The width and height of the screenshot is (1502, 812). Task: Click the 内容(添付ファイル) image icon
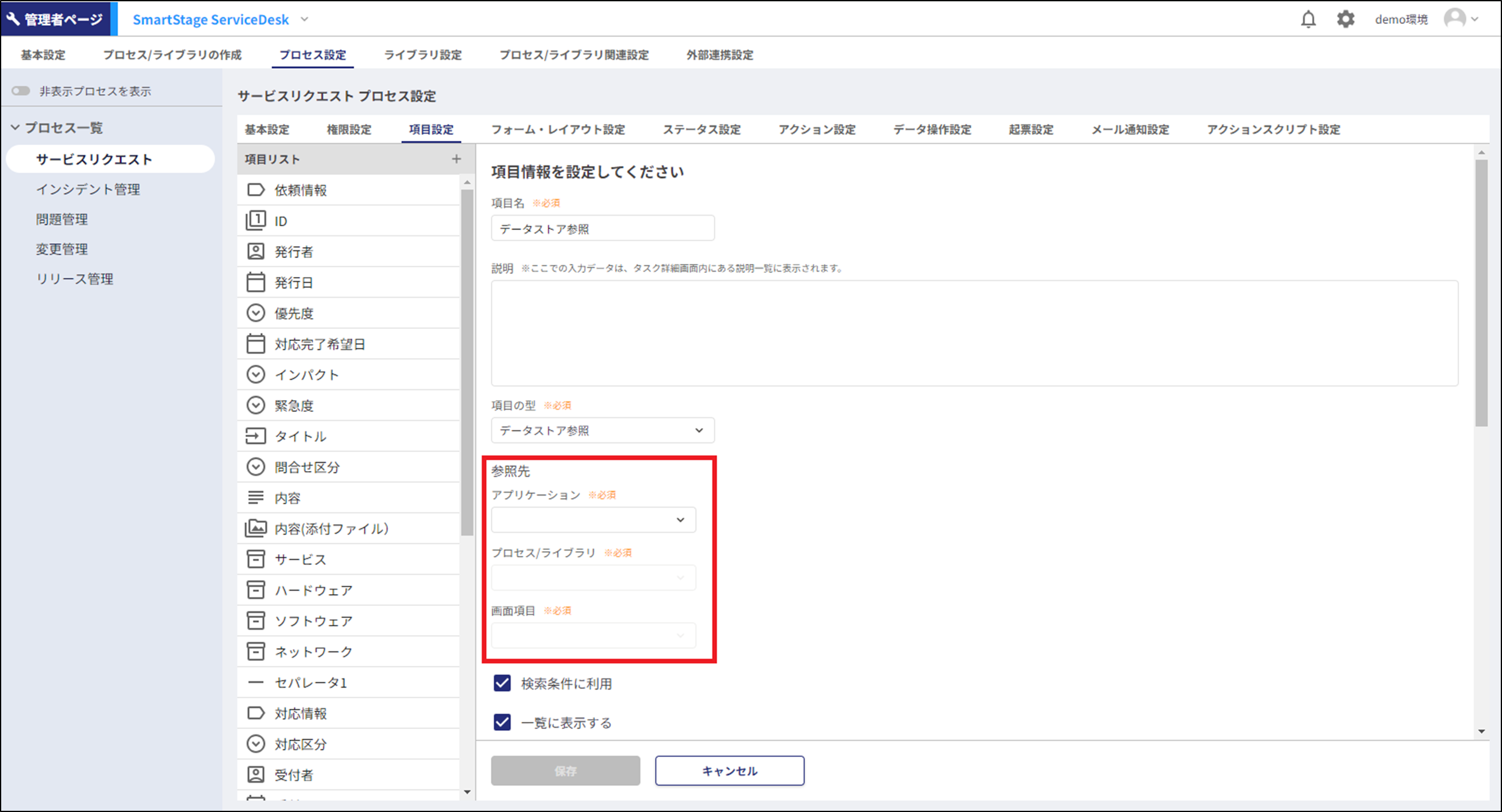[256, 528]
